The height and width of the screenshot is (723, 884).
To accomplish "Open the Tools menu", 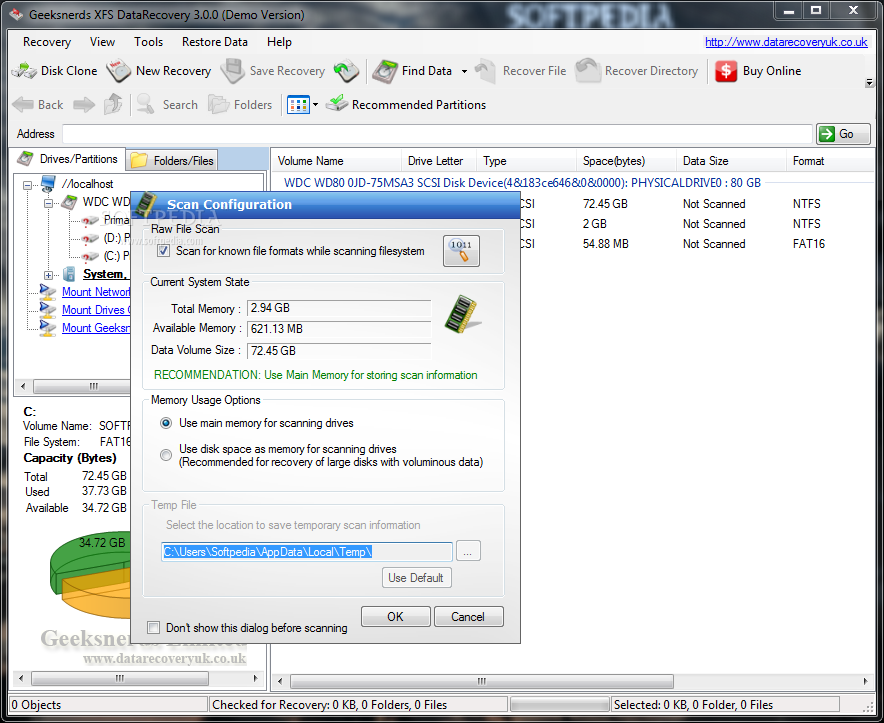I will (x=148, y=42).
